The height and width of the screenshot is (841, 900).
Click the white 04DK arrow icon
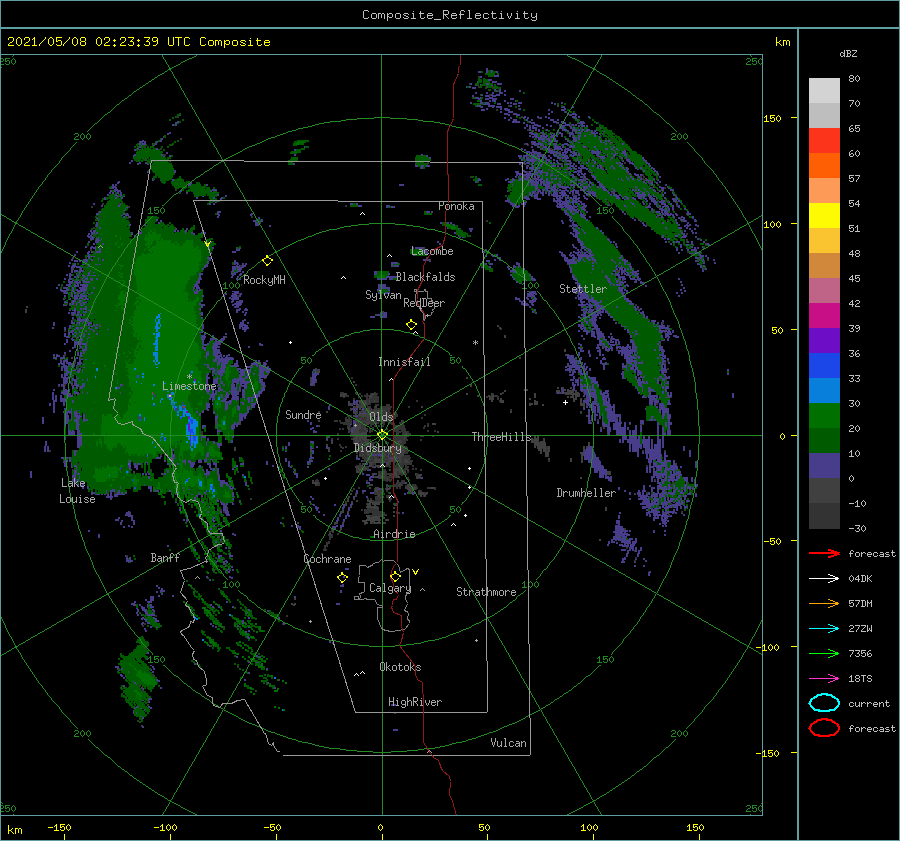point(824,578)
